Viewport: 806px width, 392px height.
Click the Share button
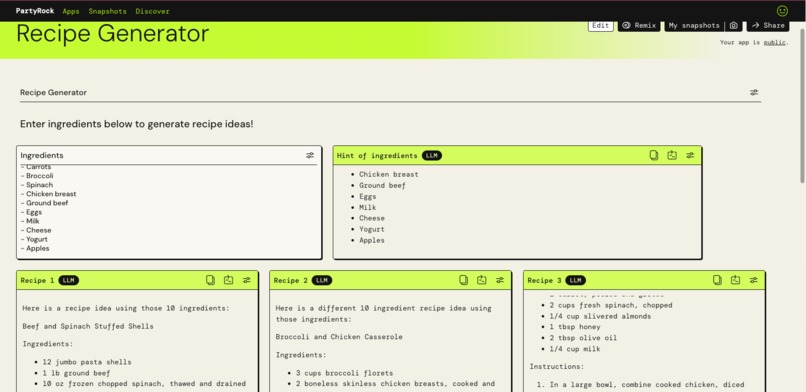click(x=768, y=26)
